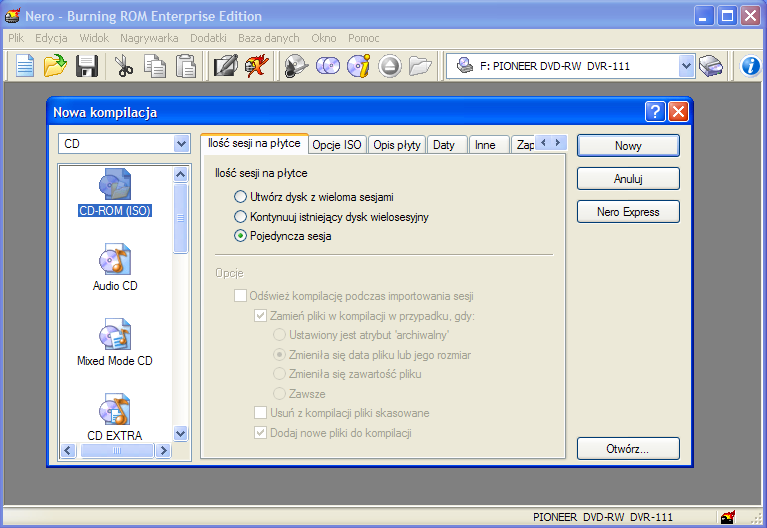767x528 pixels.
Task: Click the Otwórz... button
Action: (x=628, y=449)
